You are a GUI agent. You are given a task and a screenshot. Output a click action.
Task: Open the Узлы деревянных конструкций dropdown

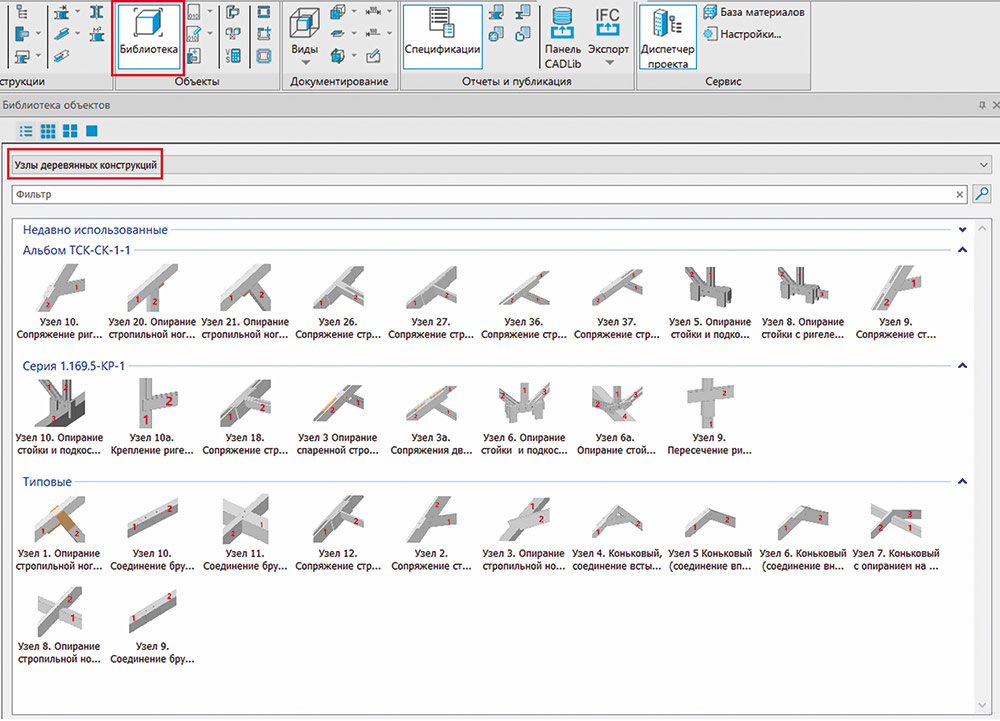501,165
